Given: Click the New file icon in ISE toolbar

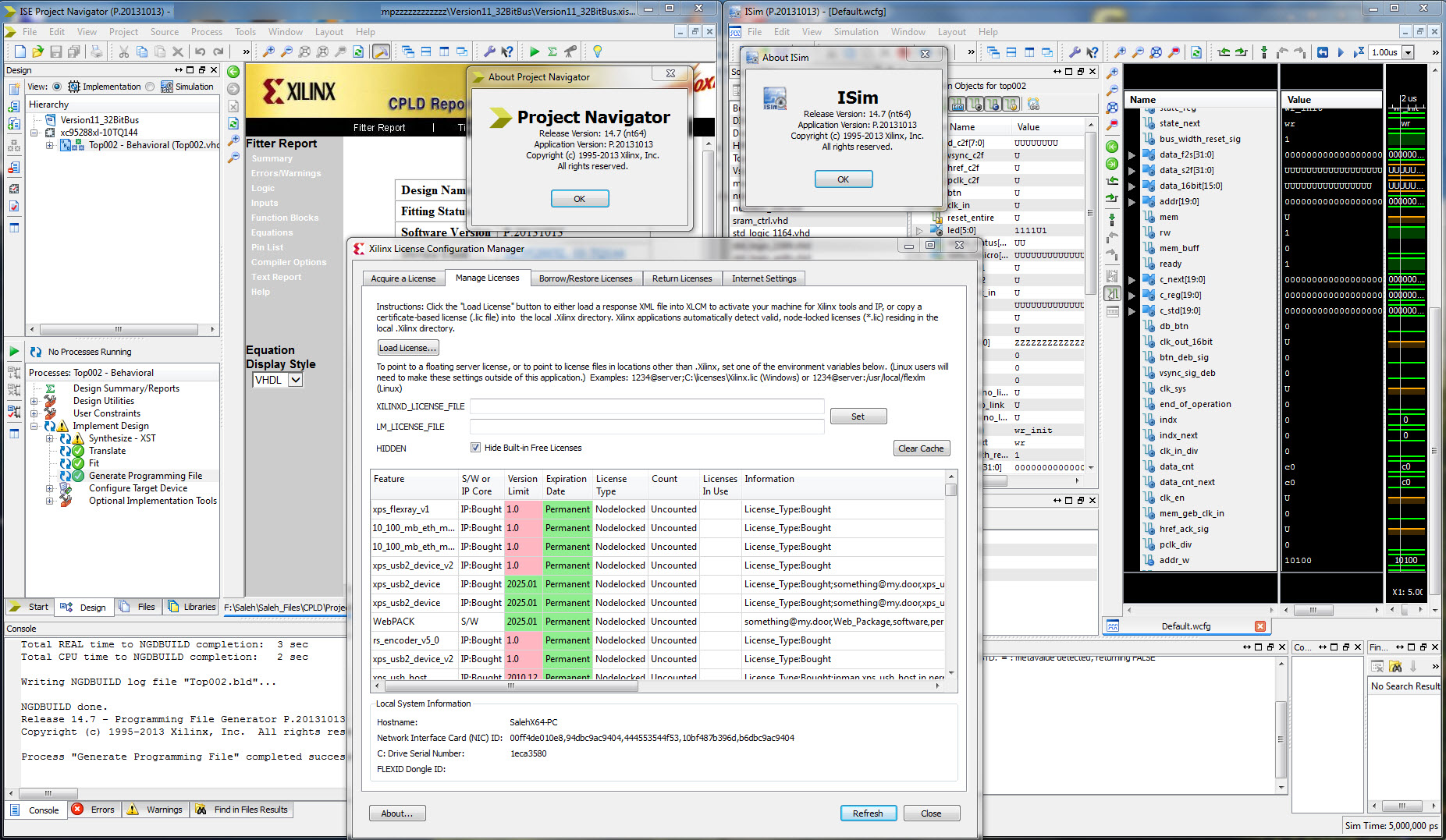Looking at the screenshot, I should (x=20, y=51).
